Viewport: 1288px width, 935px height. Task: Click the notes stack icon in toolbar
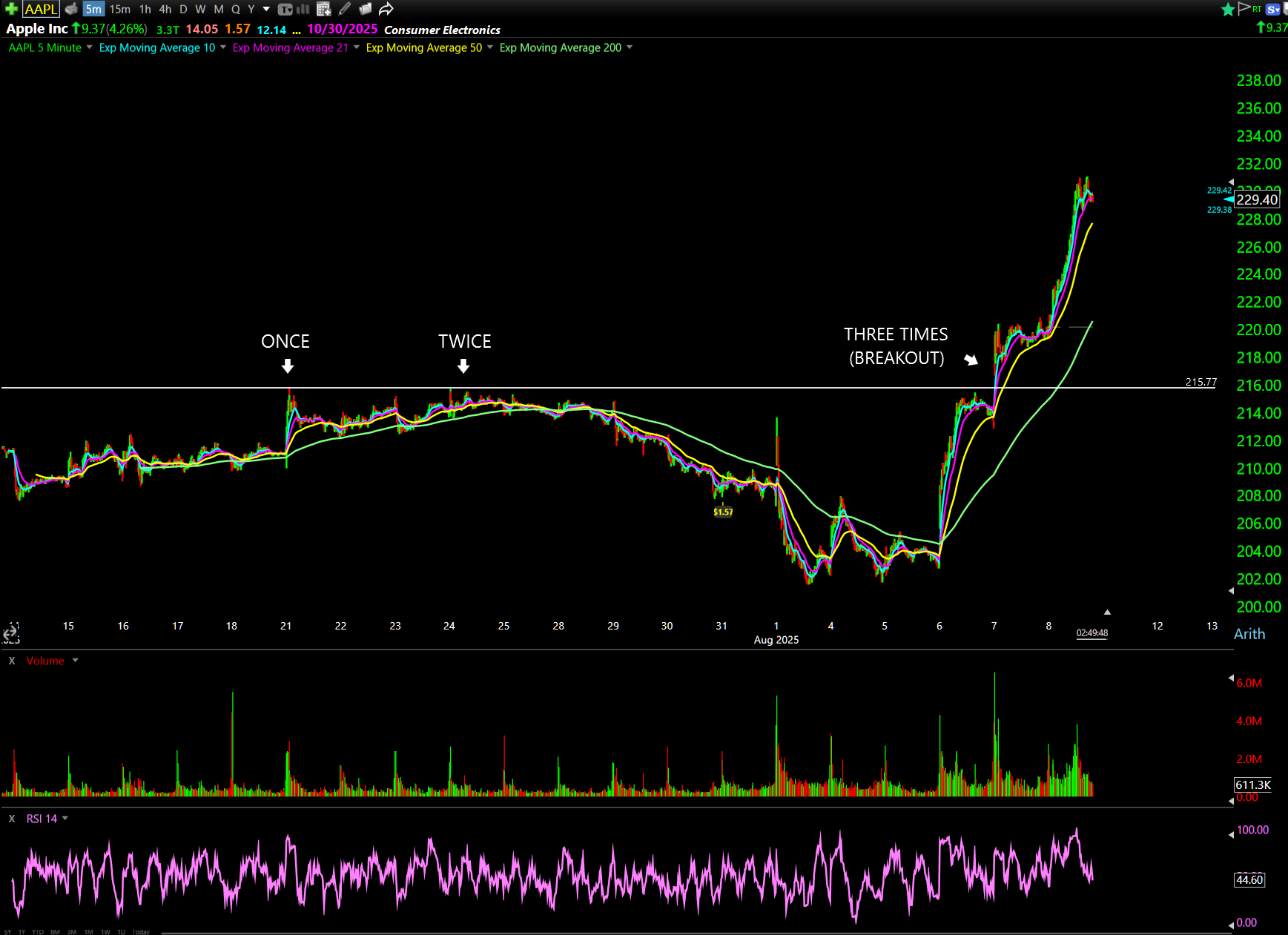[366, 9]
